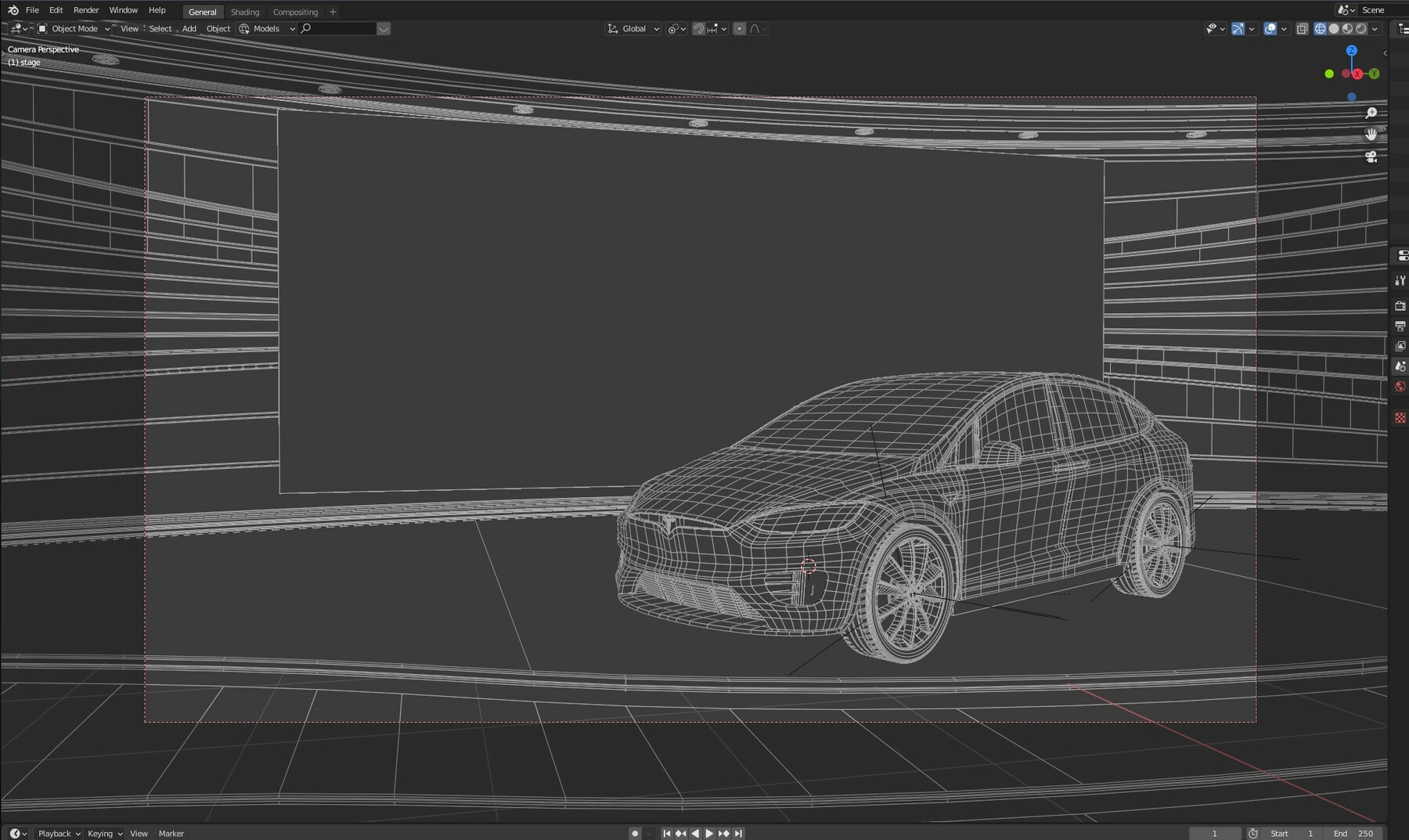1409x840 pixels.
Task: Toggle snapping with the magnet icon
Action: [x=697, y=29]
